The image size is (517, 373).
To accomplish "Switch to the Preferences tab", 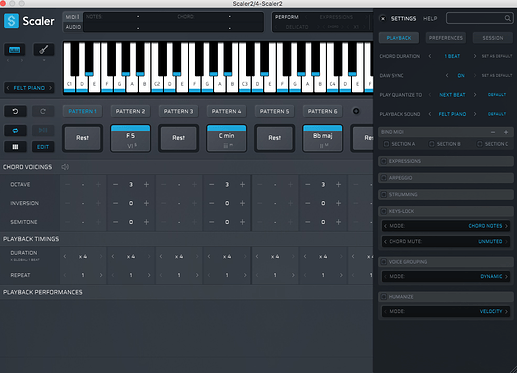I will (x=446, y=38).
